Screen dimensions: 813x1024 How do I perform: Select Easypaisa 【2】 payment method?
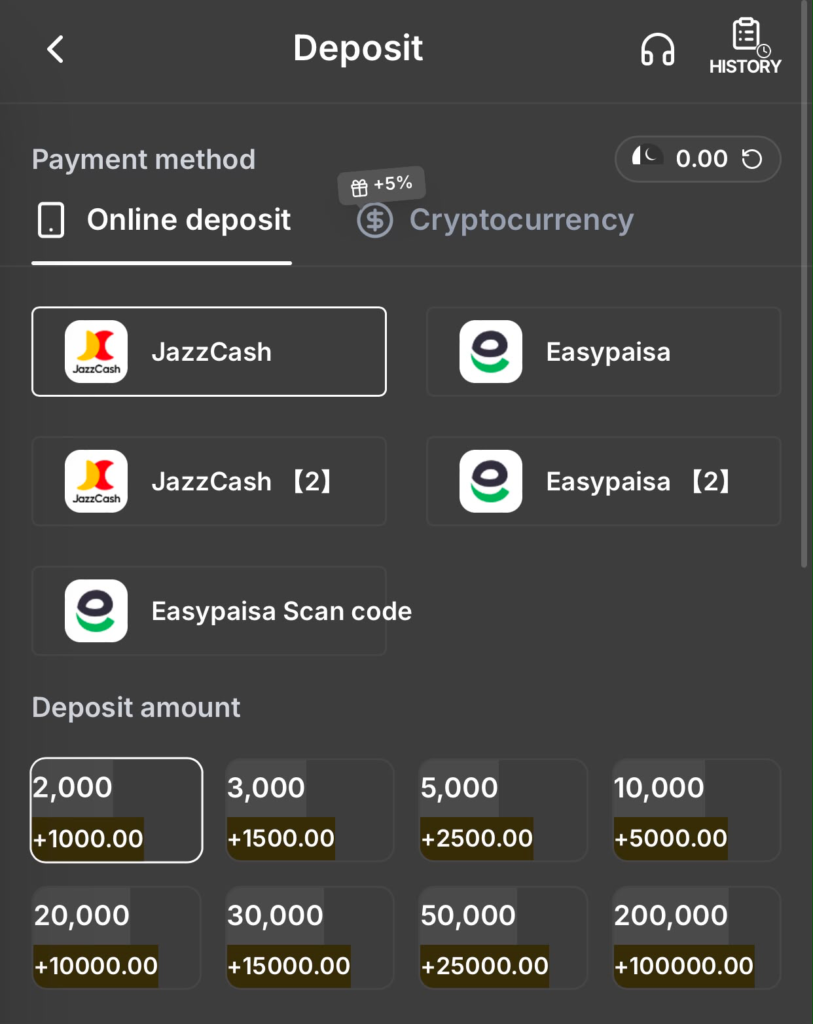(603, 481)
